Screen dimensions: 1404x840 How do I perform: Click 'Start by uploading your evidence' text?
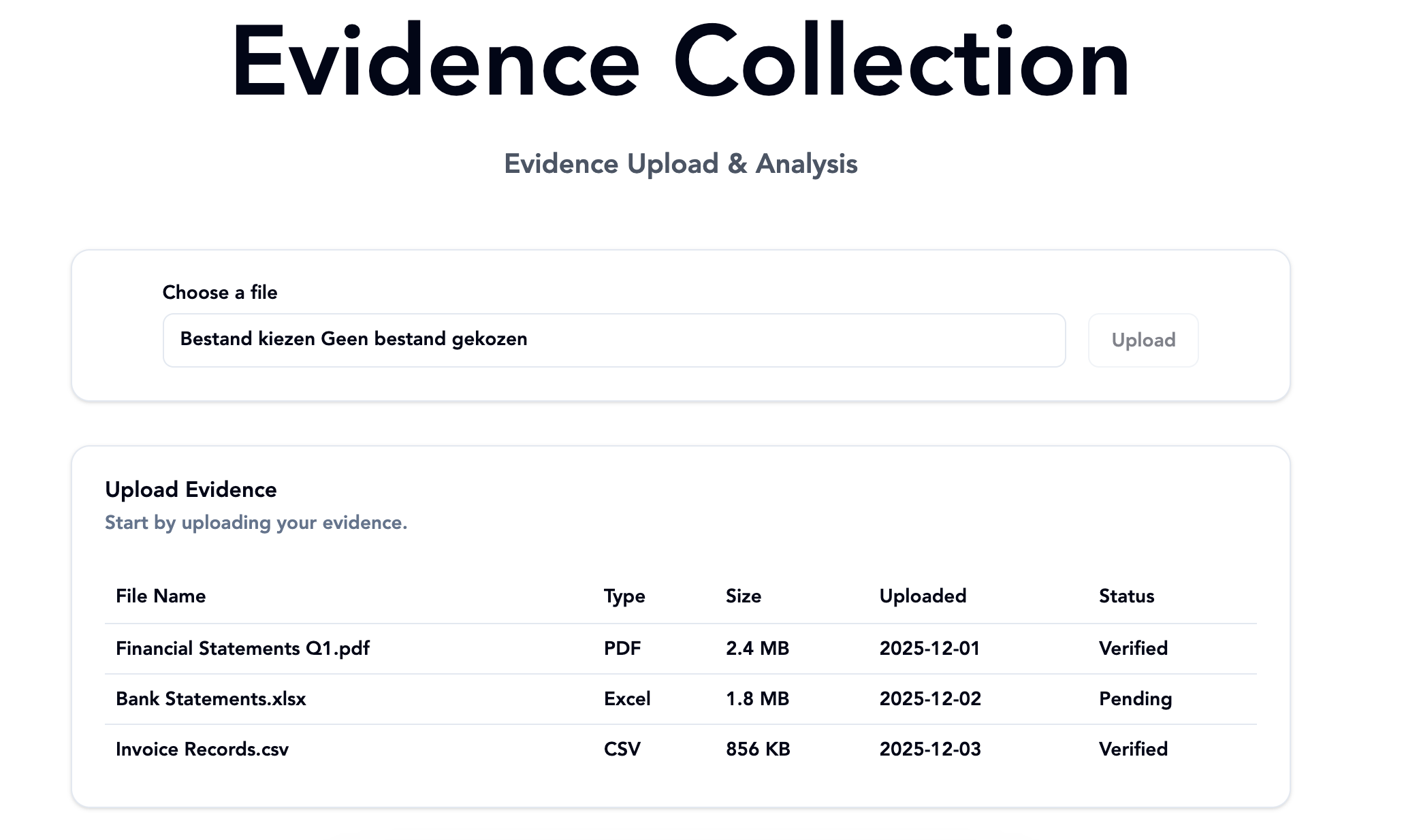point(255,523)
